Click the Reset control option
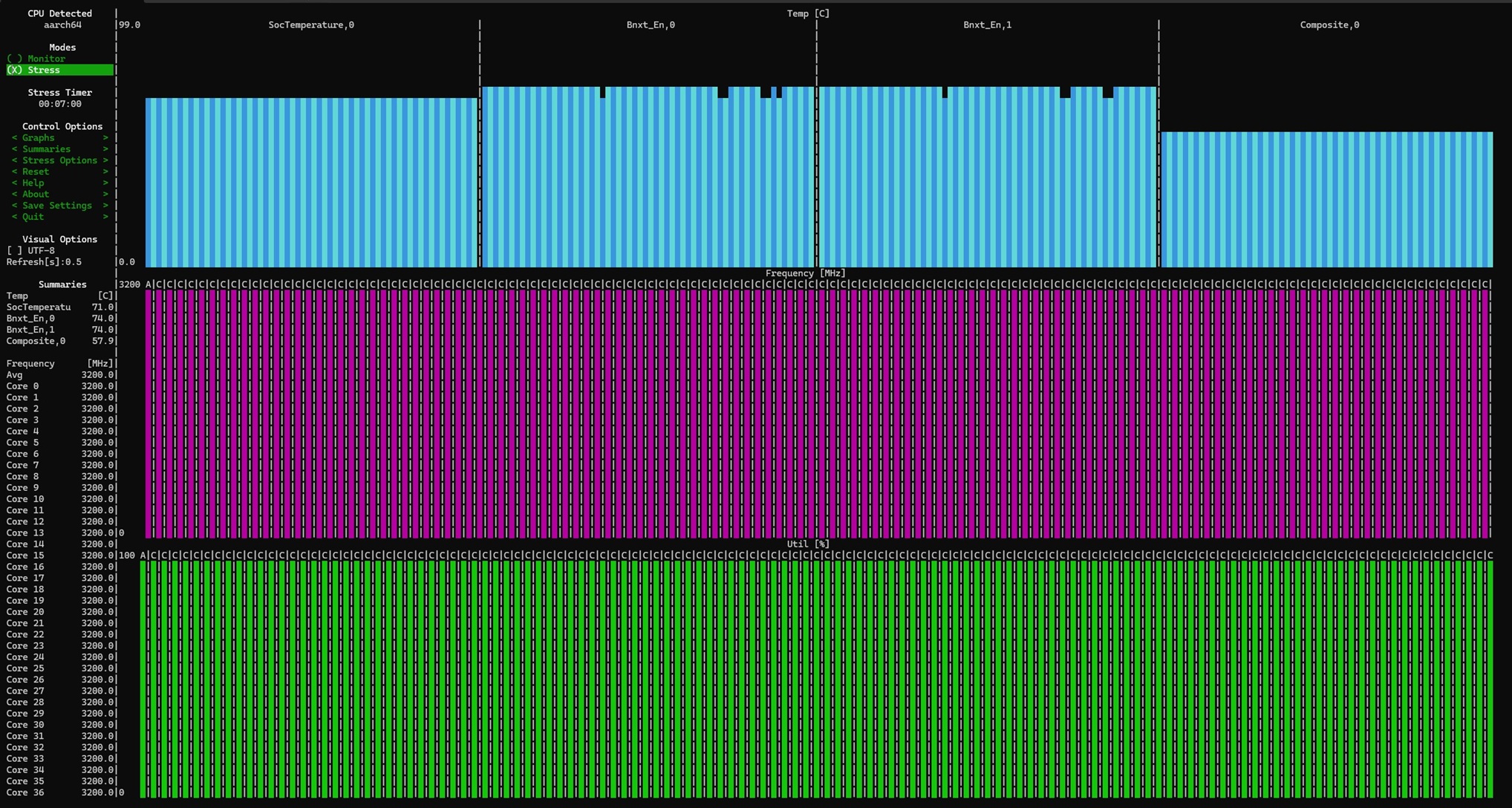Image resolution: width=1512 pixels, height=808 pixels. [35, 172]
